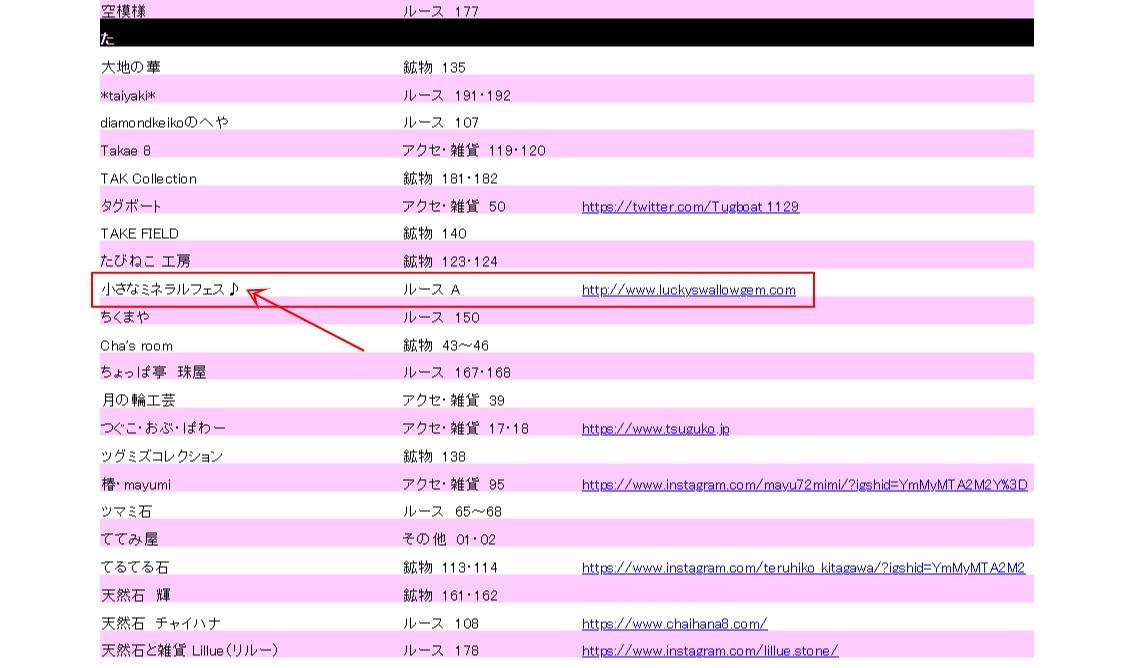Click booth cell ルース 167・168

pyautogui.click(x=457, y=372)
